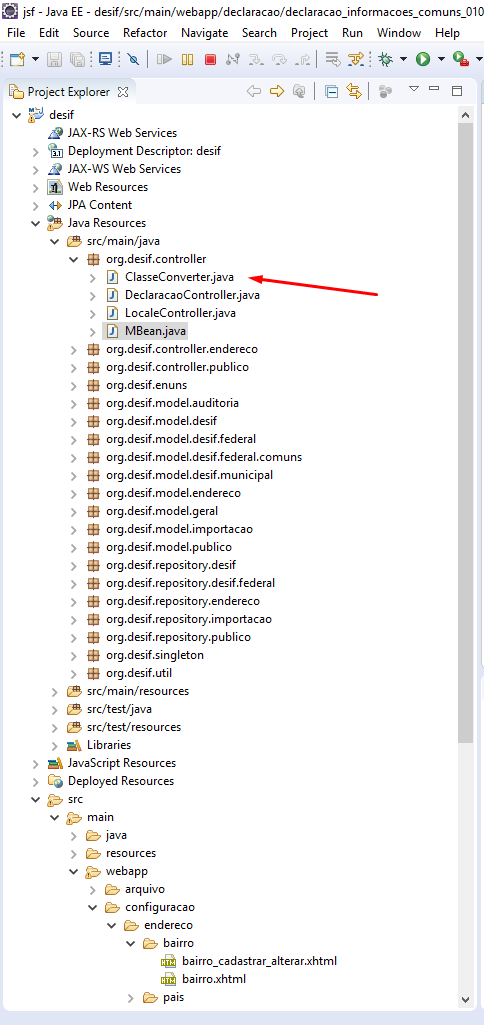Go forward with yellow arrow icon

click(x=277, y=92)
